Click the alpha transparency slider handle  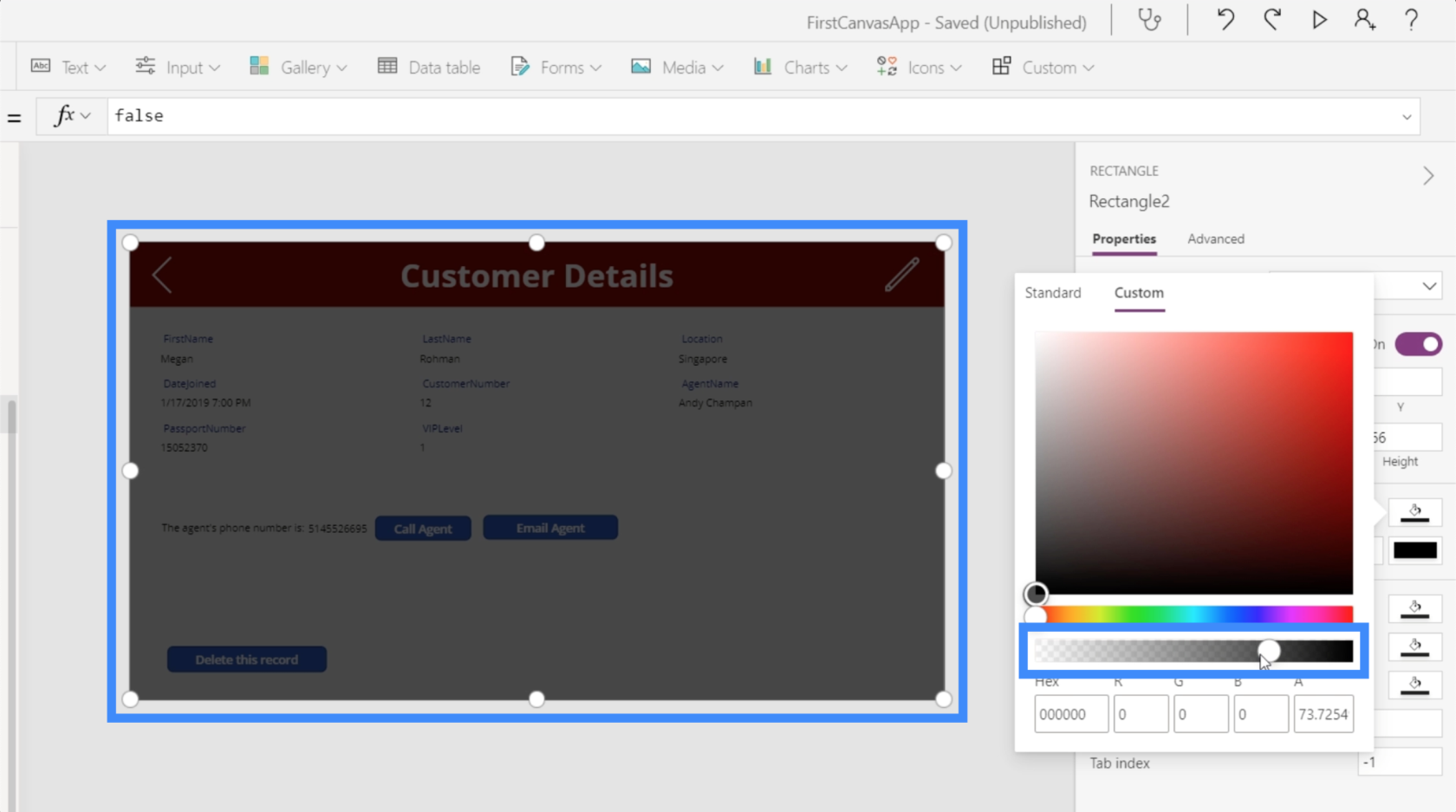(x=1269, y=651)
